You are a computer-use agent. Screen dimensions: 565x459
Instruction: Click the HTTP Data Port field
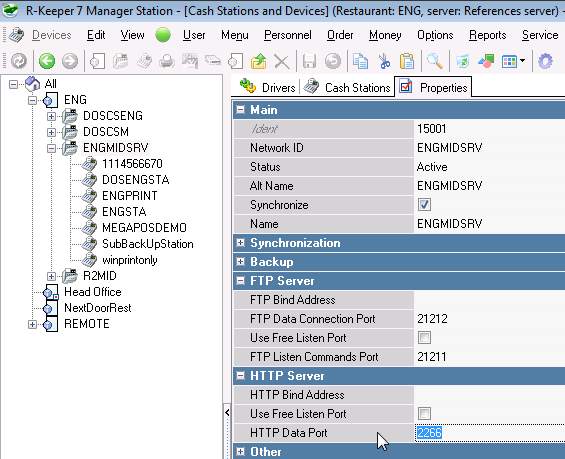click(x=490, y=433)
